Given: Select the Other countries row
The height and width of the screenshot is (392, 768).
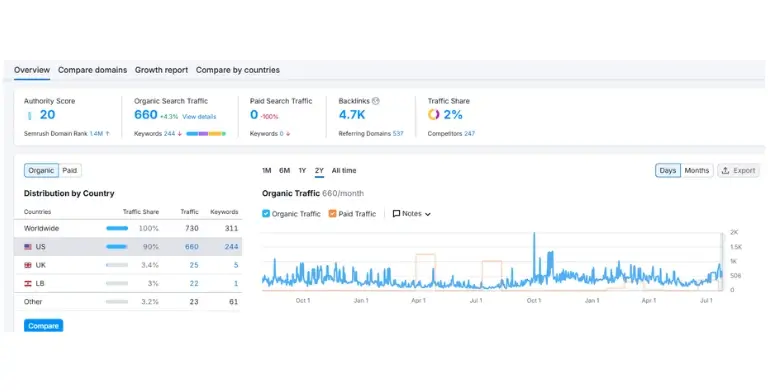Looking at the screenshot, I should [x=128, y=302].
